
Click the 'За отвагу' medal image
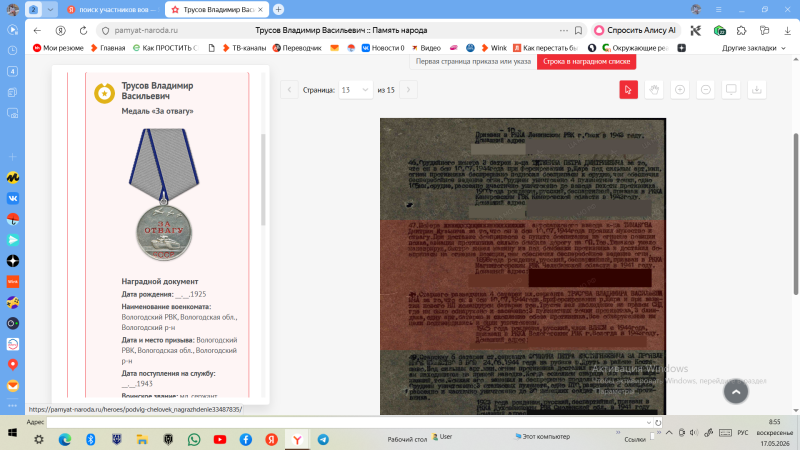(x=164, y=194)
